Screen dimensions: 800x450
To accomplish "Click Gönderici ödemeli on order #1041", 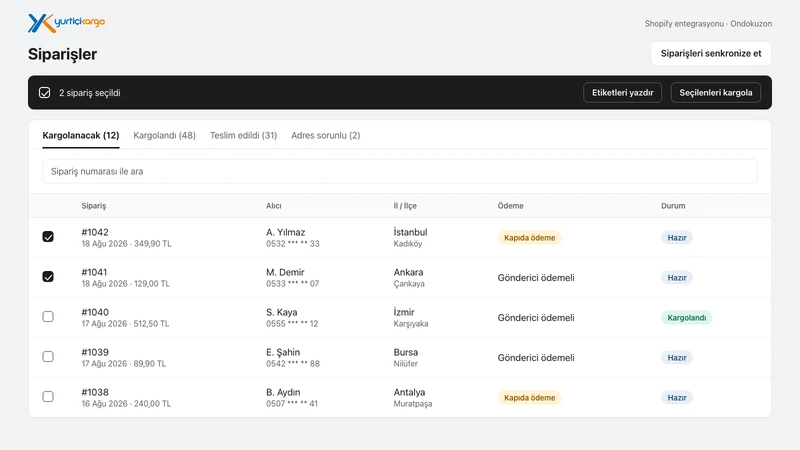I will (536, 278).
